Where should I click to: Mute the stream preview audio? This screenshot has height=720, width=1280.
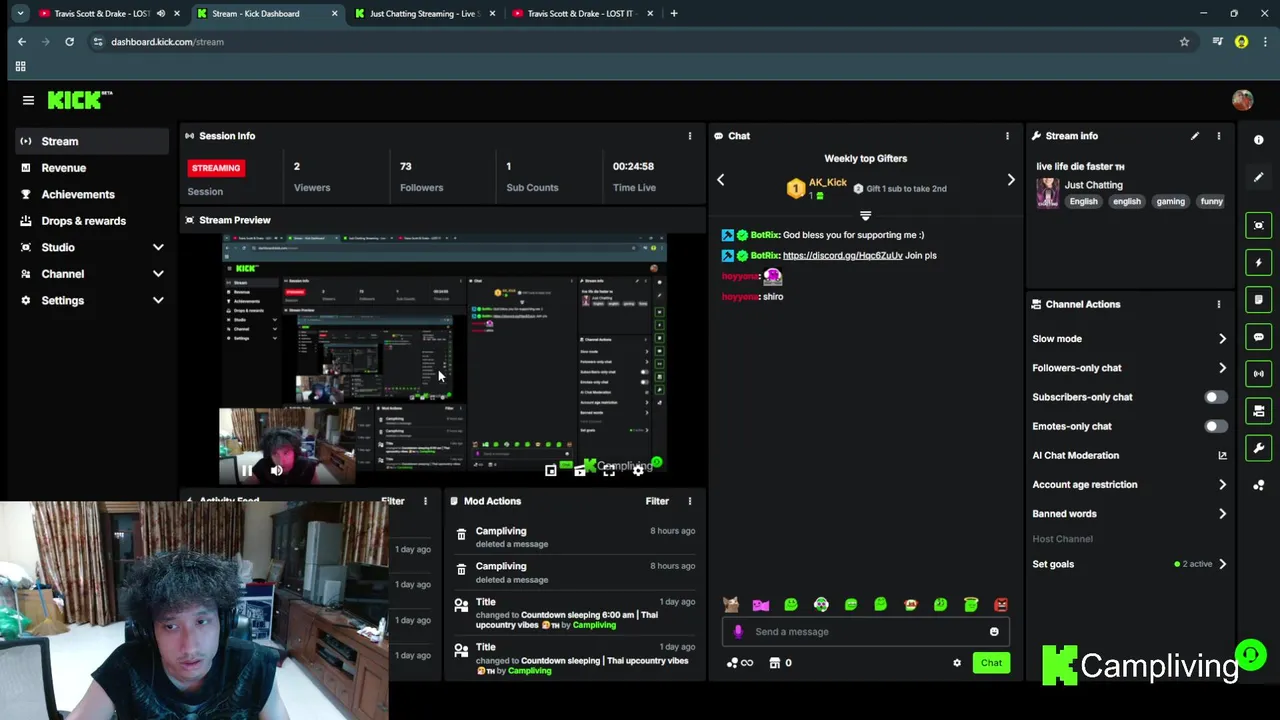click(276, 470)
